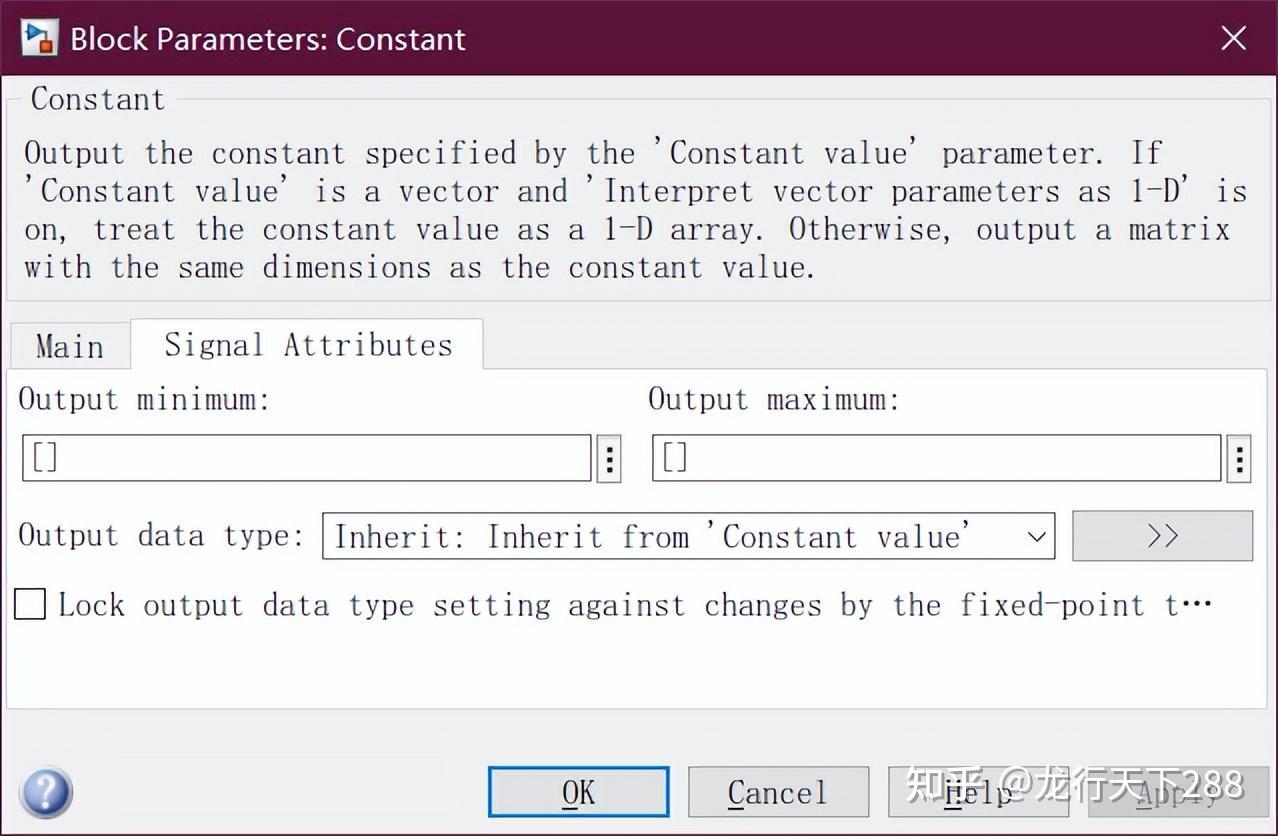Open the Output minimum three-dot options button

pos(609,459)
